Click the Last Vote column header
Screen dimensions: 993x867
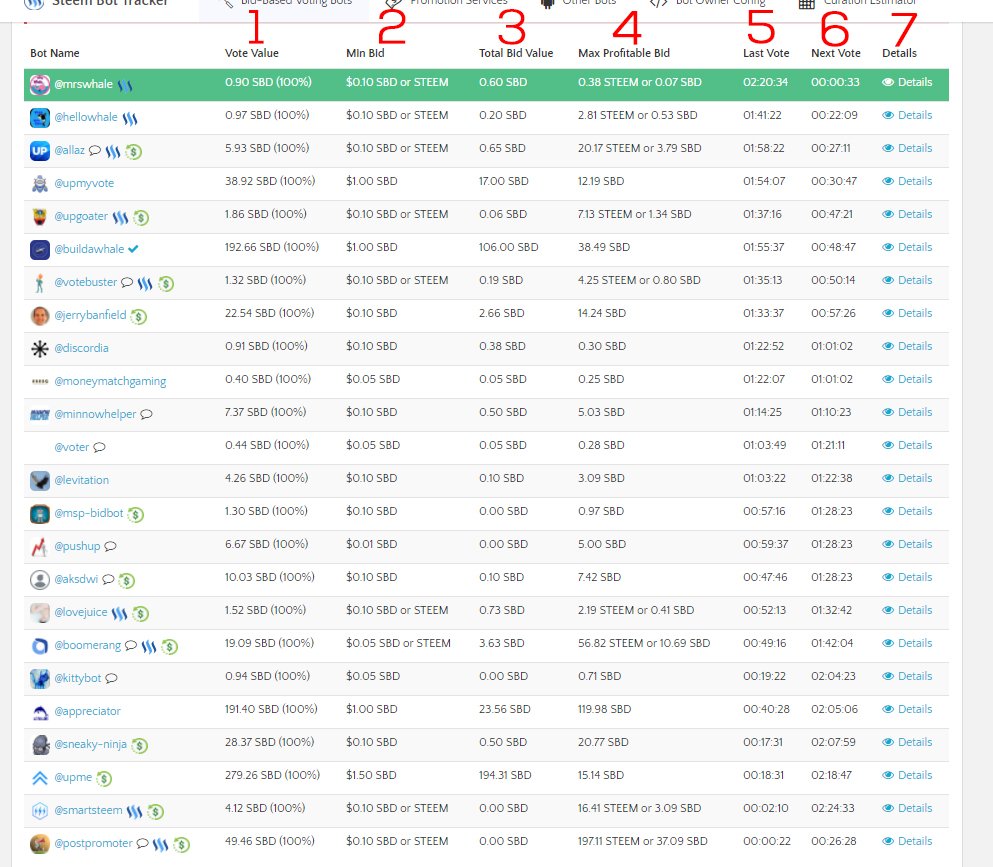(766, 53)
